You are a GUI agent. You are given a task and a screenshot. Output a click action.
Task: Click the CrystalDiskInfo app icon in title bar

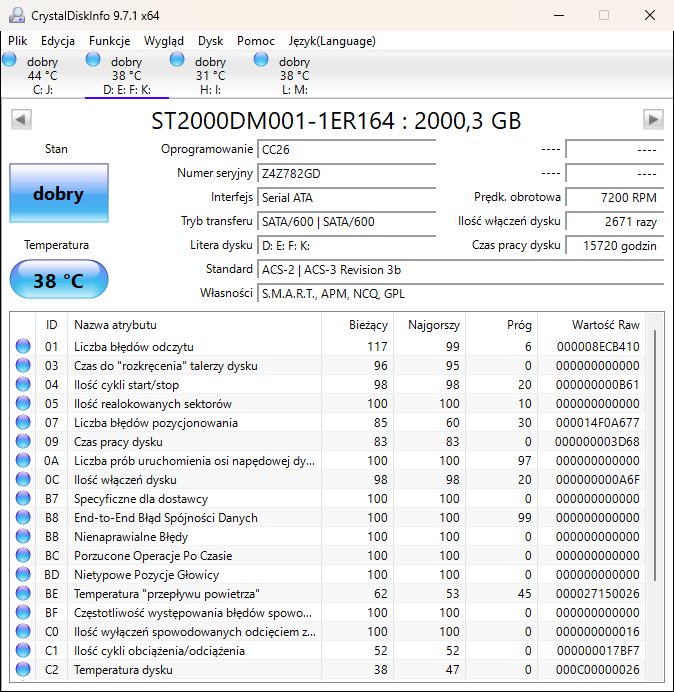point(15,15)
